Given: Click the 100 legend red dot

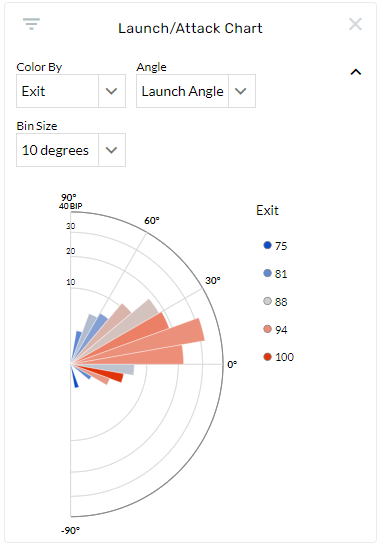Looking at the screenshot, I should click(267, 357).
